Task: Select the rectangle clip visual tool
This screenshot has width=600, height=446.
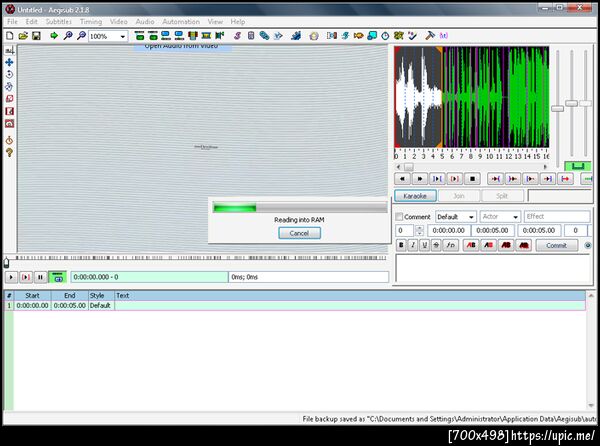Action: click(9, 111)
